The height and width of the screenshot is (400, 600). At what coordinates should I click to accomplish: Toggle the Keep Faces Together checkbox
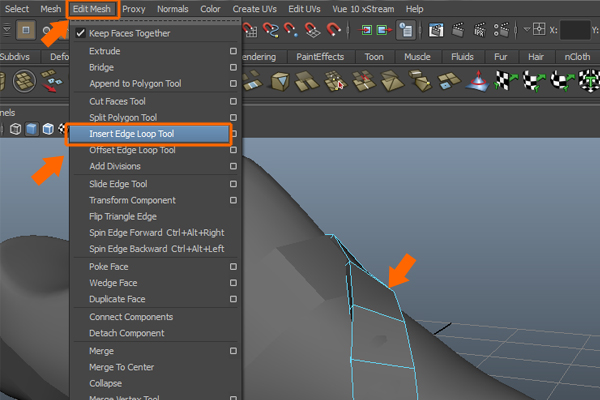pyautogui.click(x=81, y=33)
